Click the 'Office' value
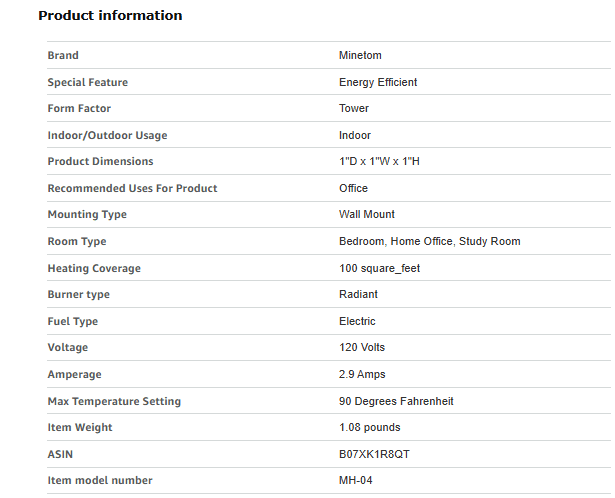 tap(353, 188)
